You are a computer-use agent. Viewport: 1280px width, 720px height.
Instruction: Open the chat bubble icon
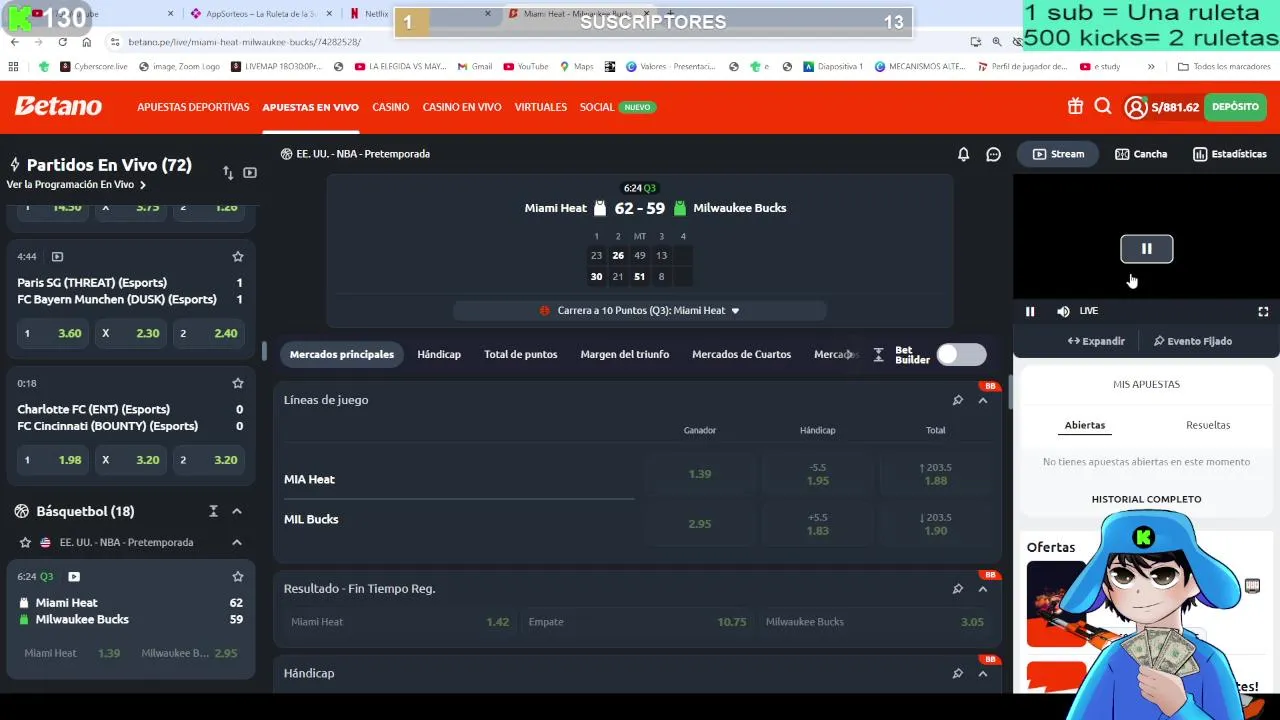tap(993, 154)
